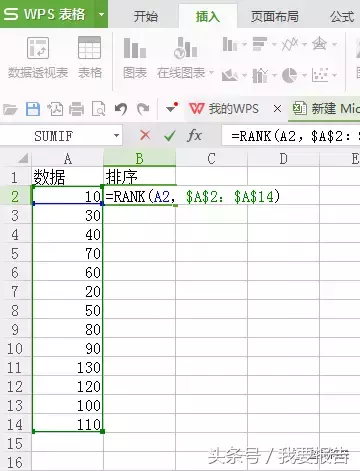Insert a pie chart from ribbon

[289, 75]
